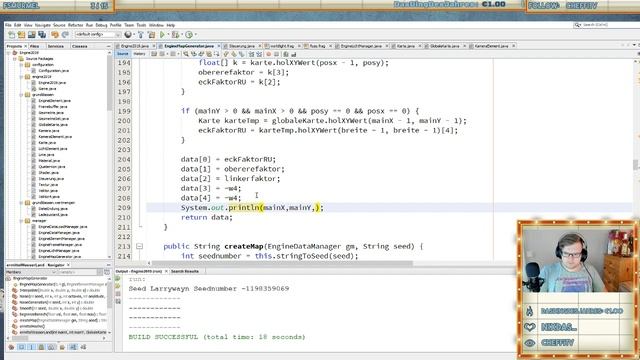Image resolution: width=640 pixels, height=360 pixels.
Task: Run the project with green play icon
Action: [162, 35]
